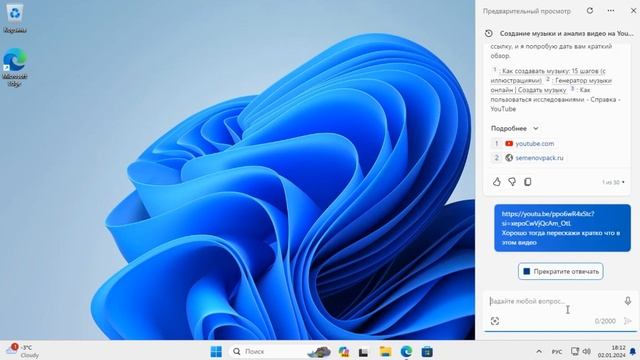Open Task View on the taskbar
Screen dimensions: 640x360
[363, 352]
